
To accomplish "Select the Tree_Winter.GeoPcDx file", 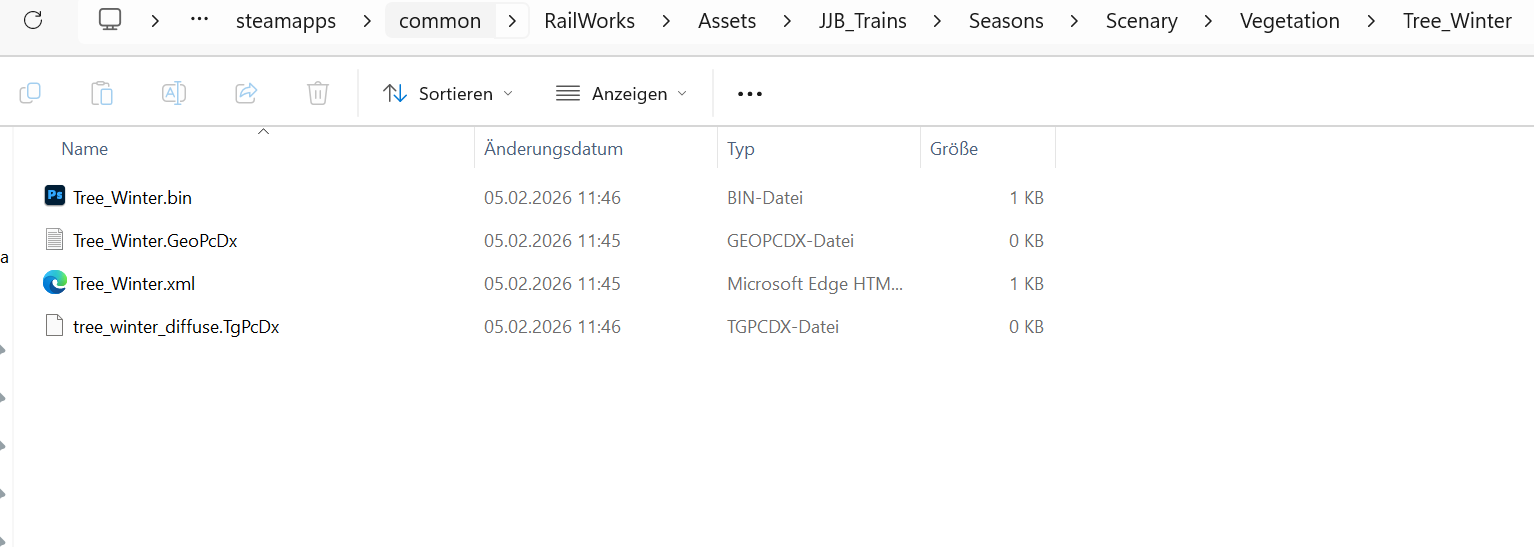I will 155,241.
